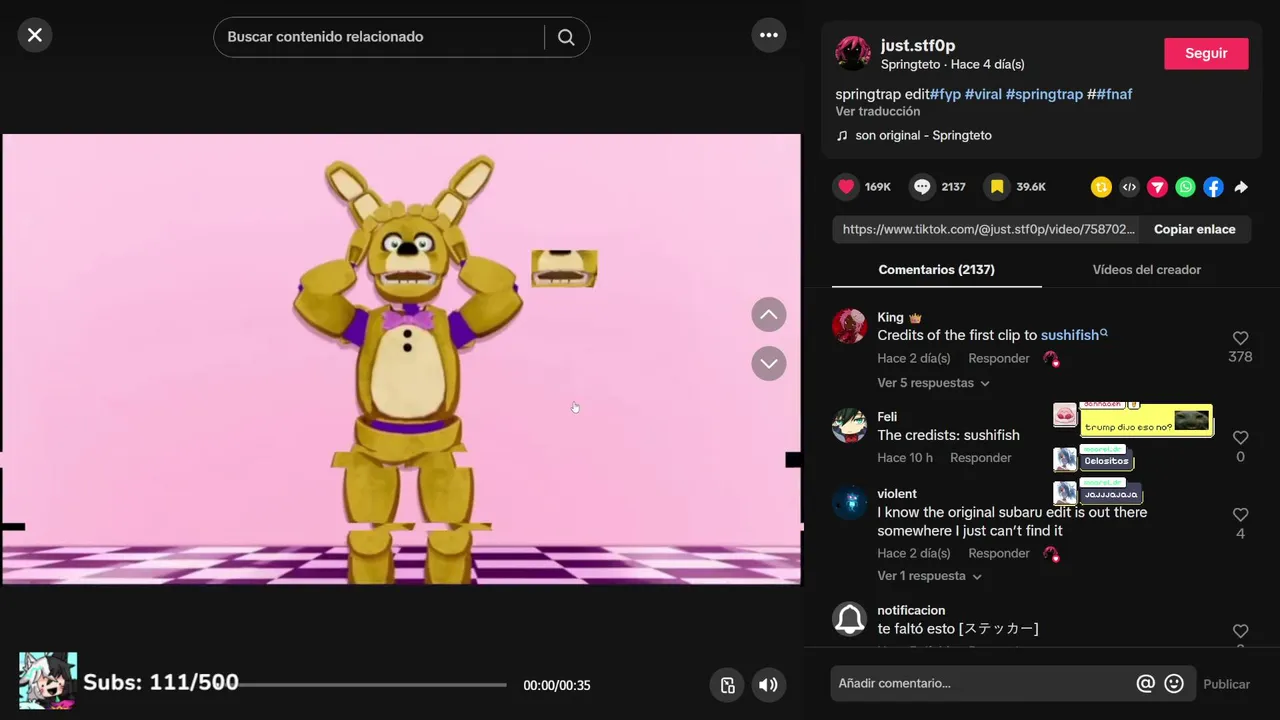Open more share options arrow

(x=1241, y=187)
